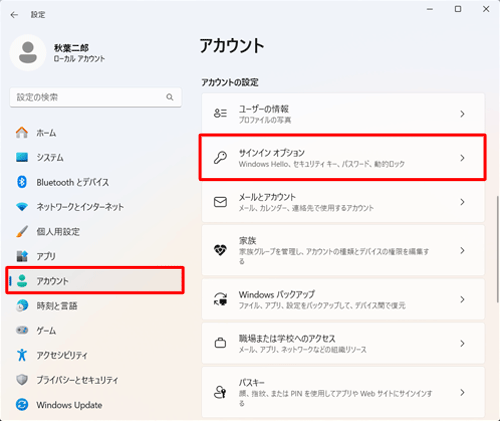Open プライバシーとセキュリティ settings

(x=95, y=380)
